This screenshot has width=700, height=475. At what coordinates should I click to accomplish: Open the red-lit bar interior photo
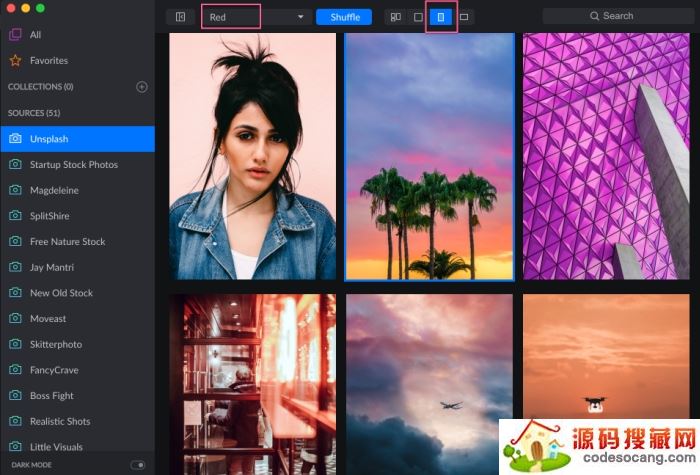253,384
